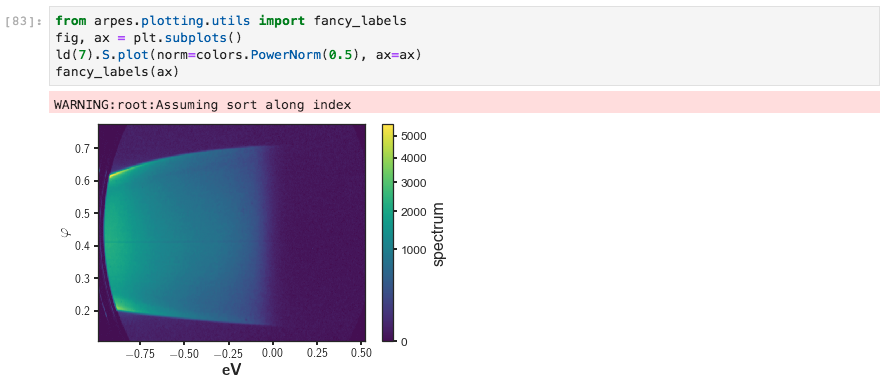This screenshot has width=885, height=391.
Task: Click y-axis tick label 0.2
Action: (82, 311)
